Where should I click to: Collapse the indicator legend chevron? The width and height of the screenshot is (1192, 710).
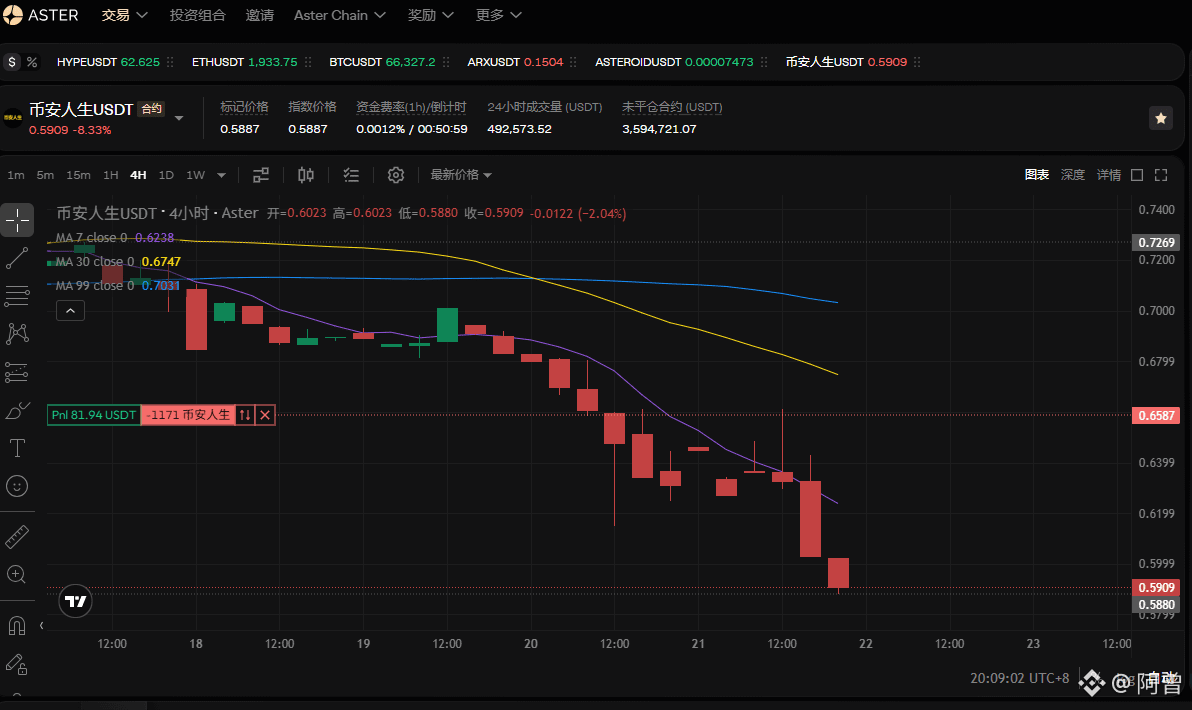[x=70, y=310]
